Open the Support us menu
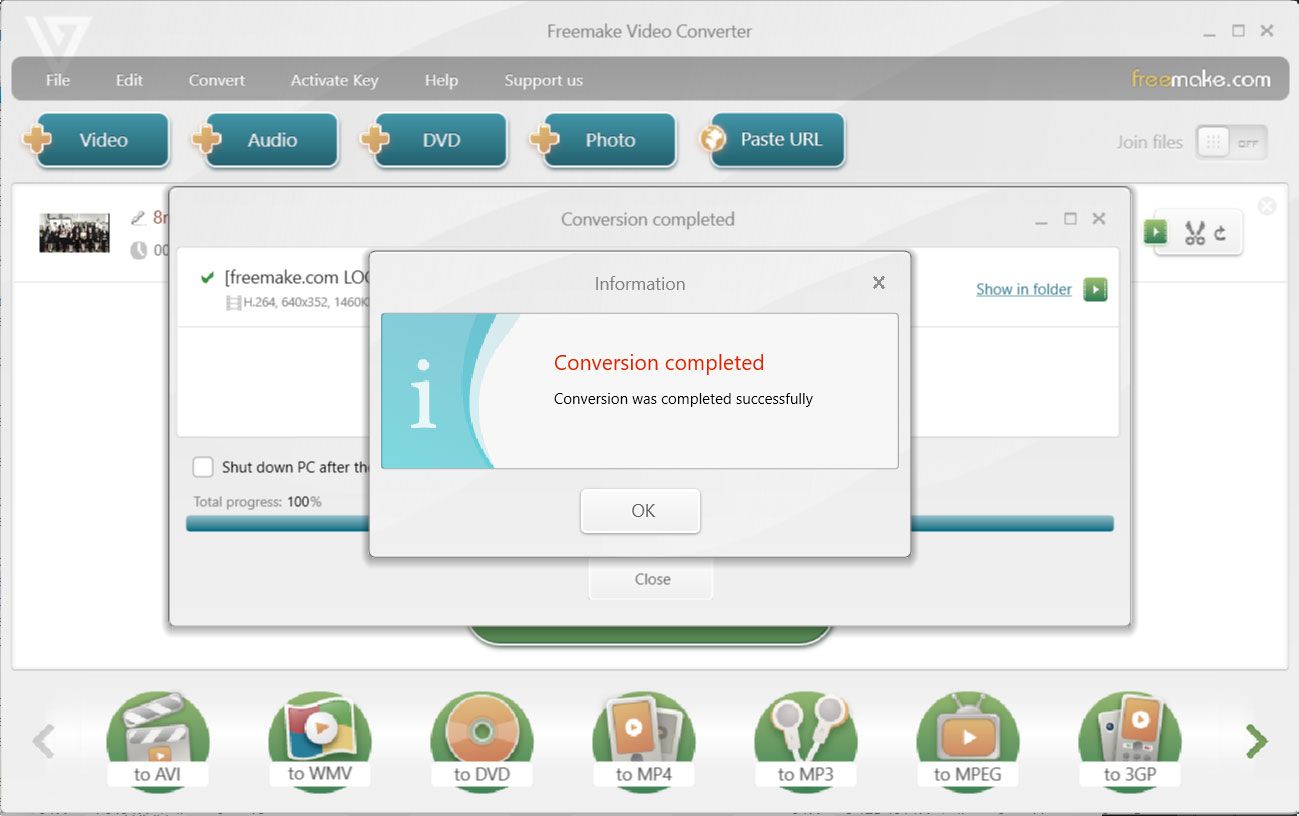This screenshot has width=1299, height=816. pyautogui.click(x=543, y=80)
